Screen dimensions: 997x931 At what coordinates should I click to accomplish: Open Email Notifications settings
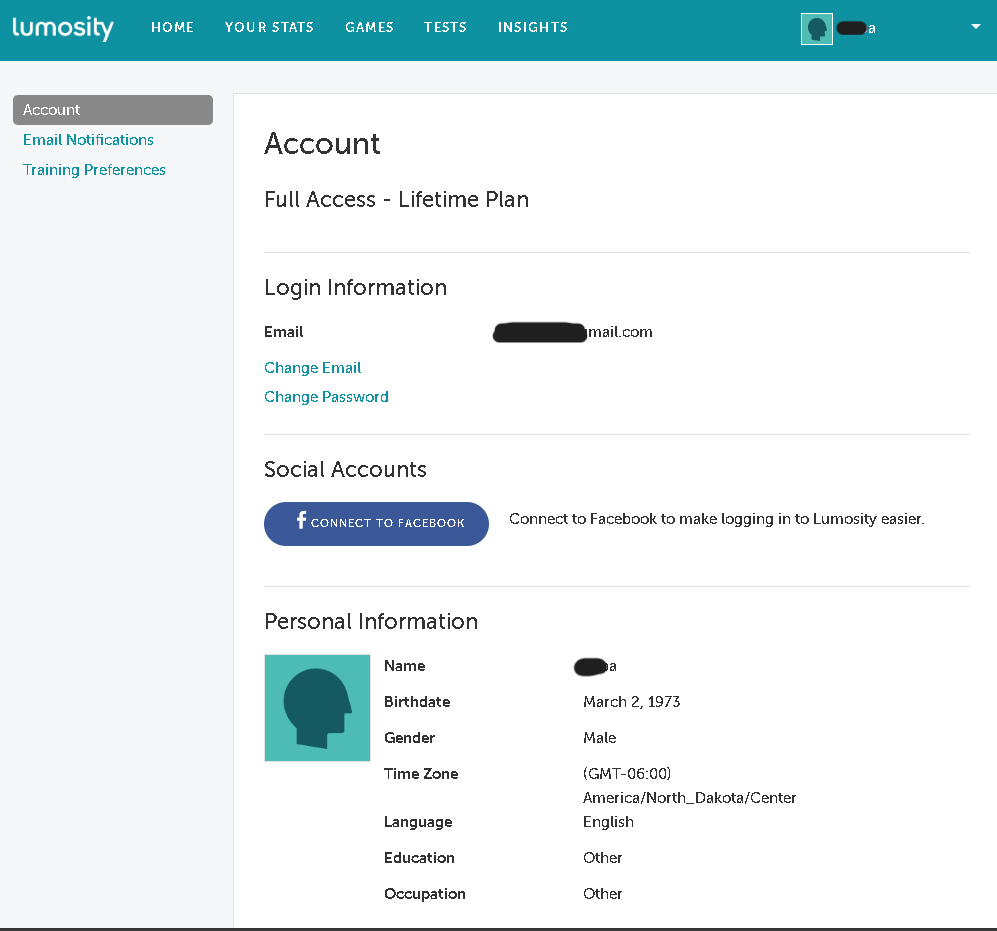(x=88, y=140)
